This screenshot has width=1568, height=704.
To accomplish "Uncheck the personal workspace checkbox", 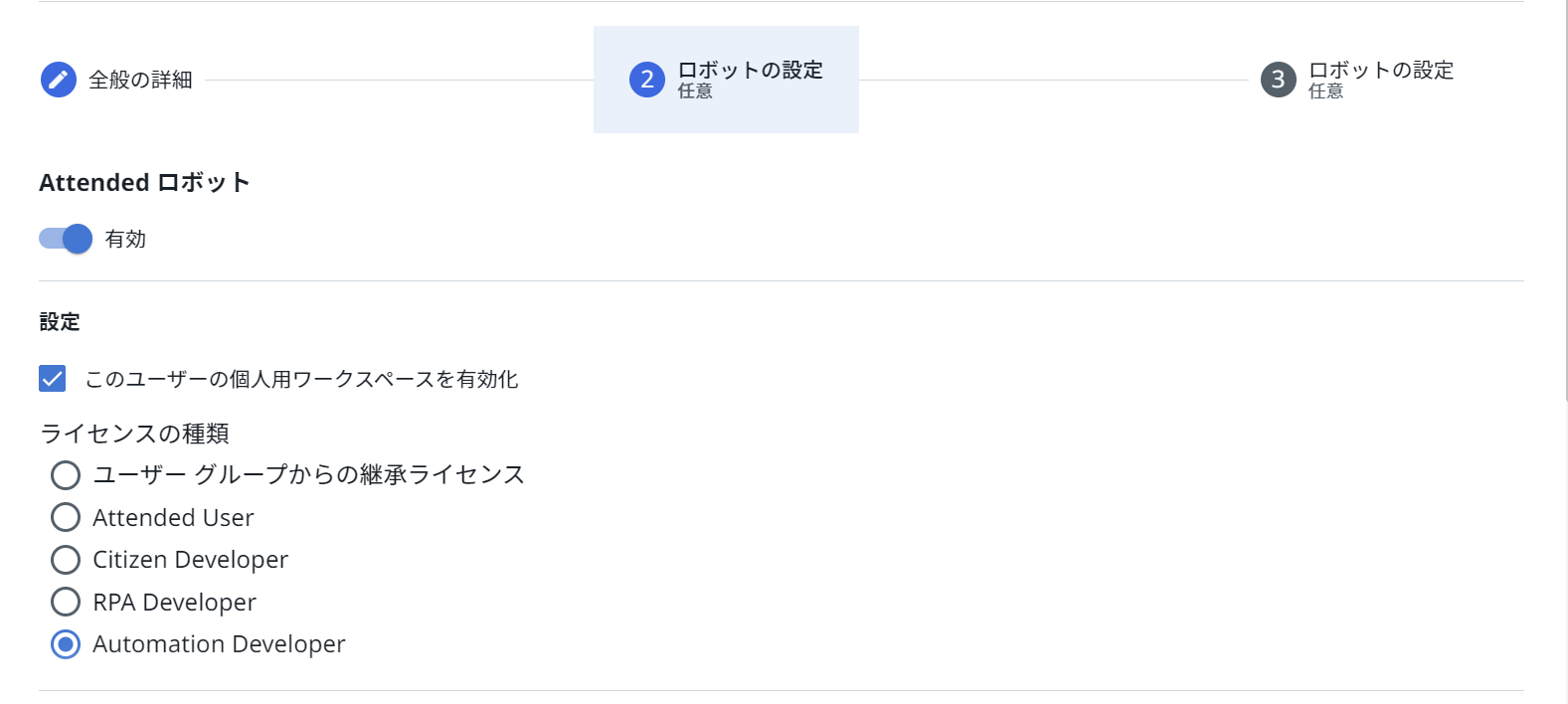I will [x=53, y=379].
